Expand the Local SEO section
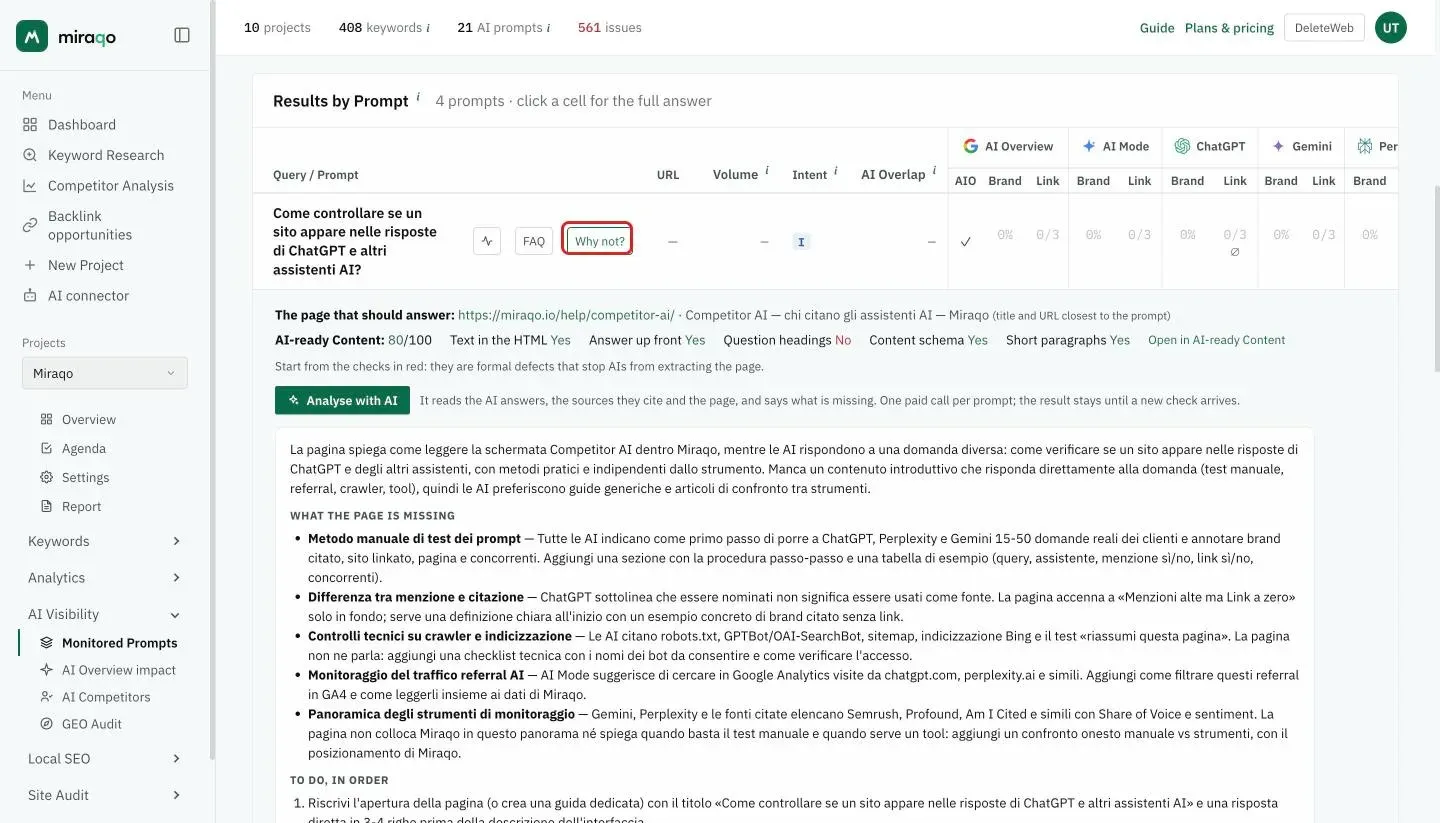 105,758
